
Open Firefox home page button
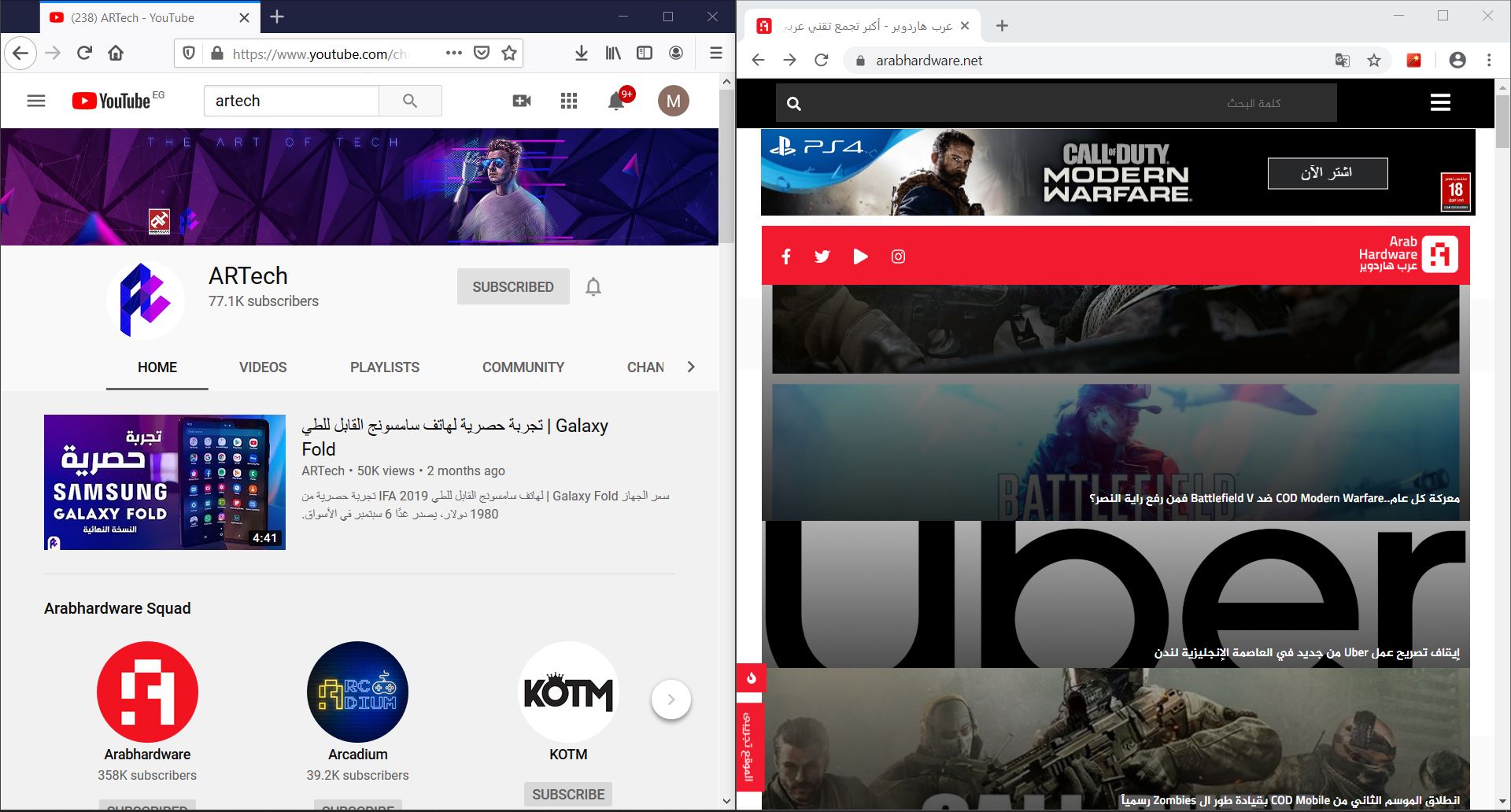click(x=116, y=54)
